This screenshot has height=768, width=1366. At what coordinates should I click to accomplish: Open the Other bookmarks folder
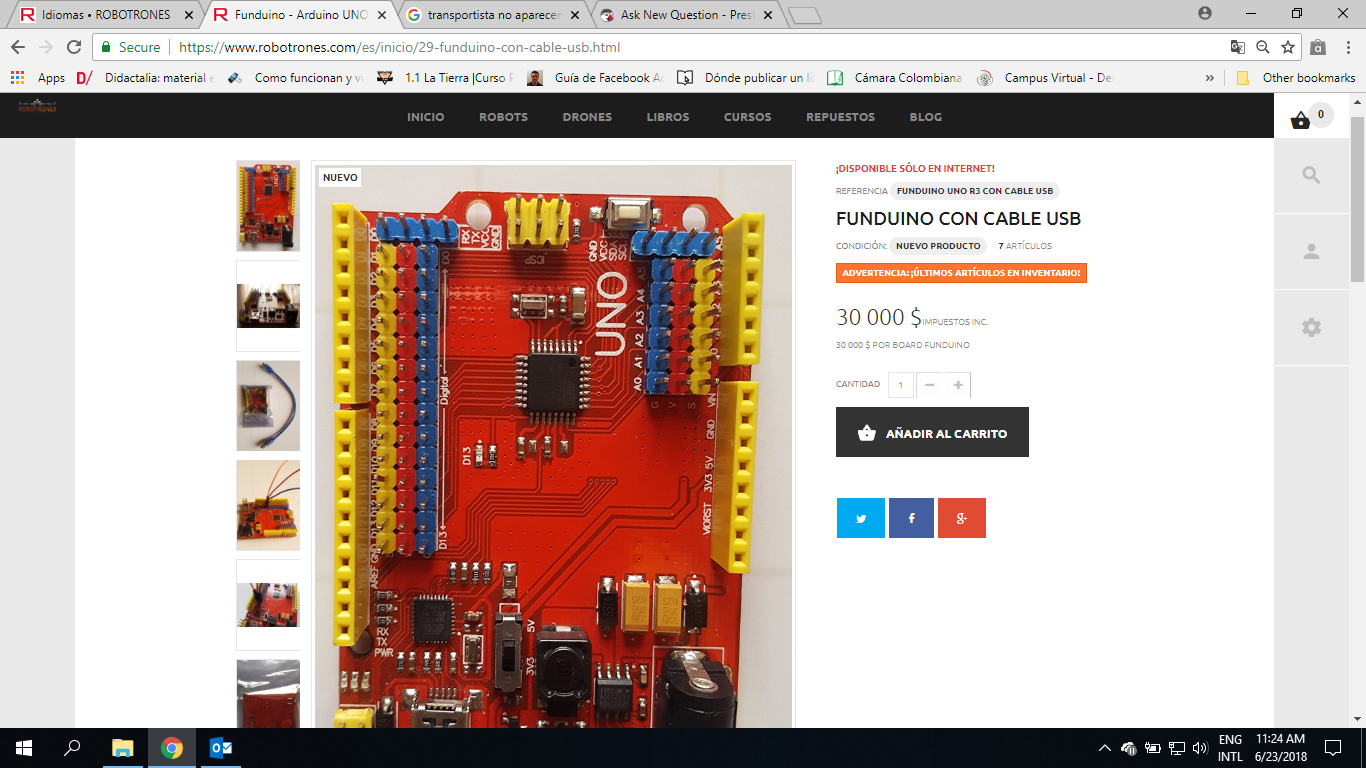(x=1296, y=78)
